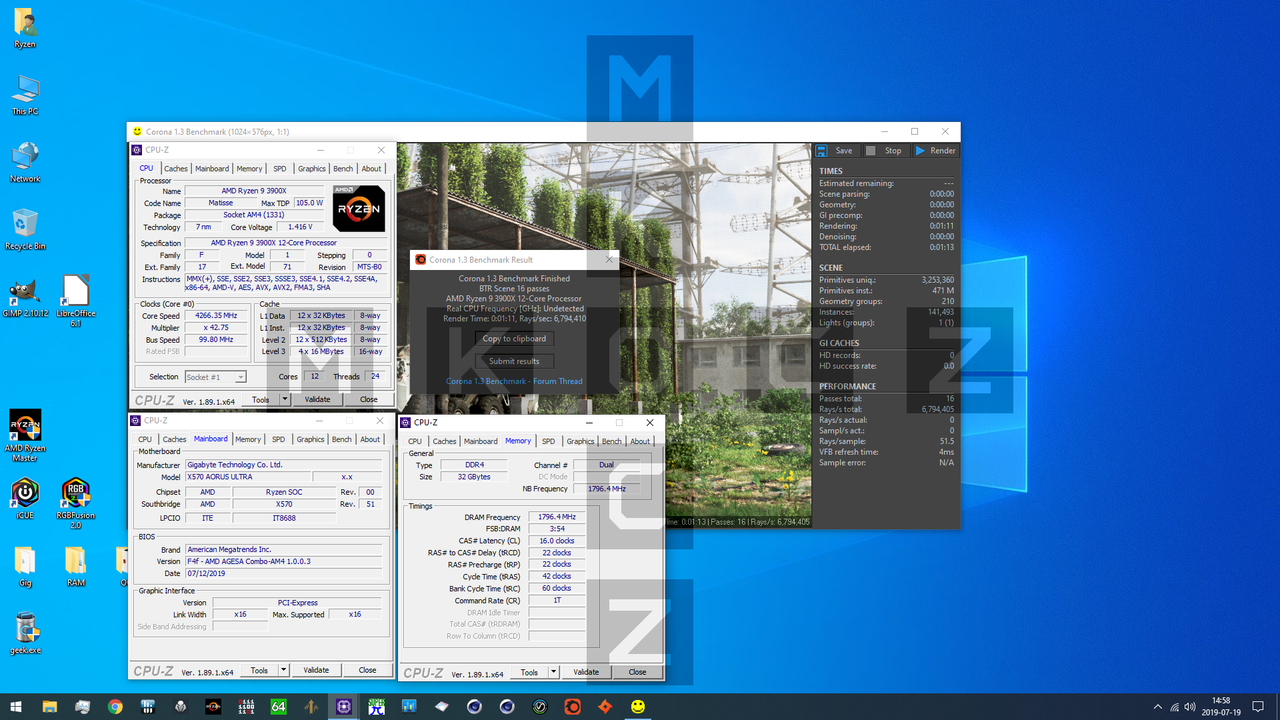Open the Windows Start menu
The image size is (1280, 720).
(16, 706)
